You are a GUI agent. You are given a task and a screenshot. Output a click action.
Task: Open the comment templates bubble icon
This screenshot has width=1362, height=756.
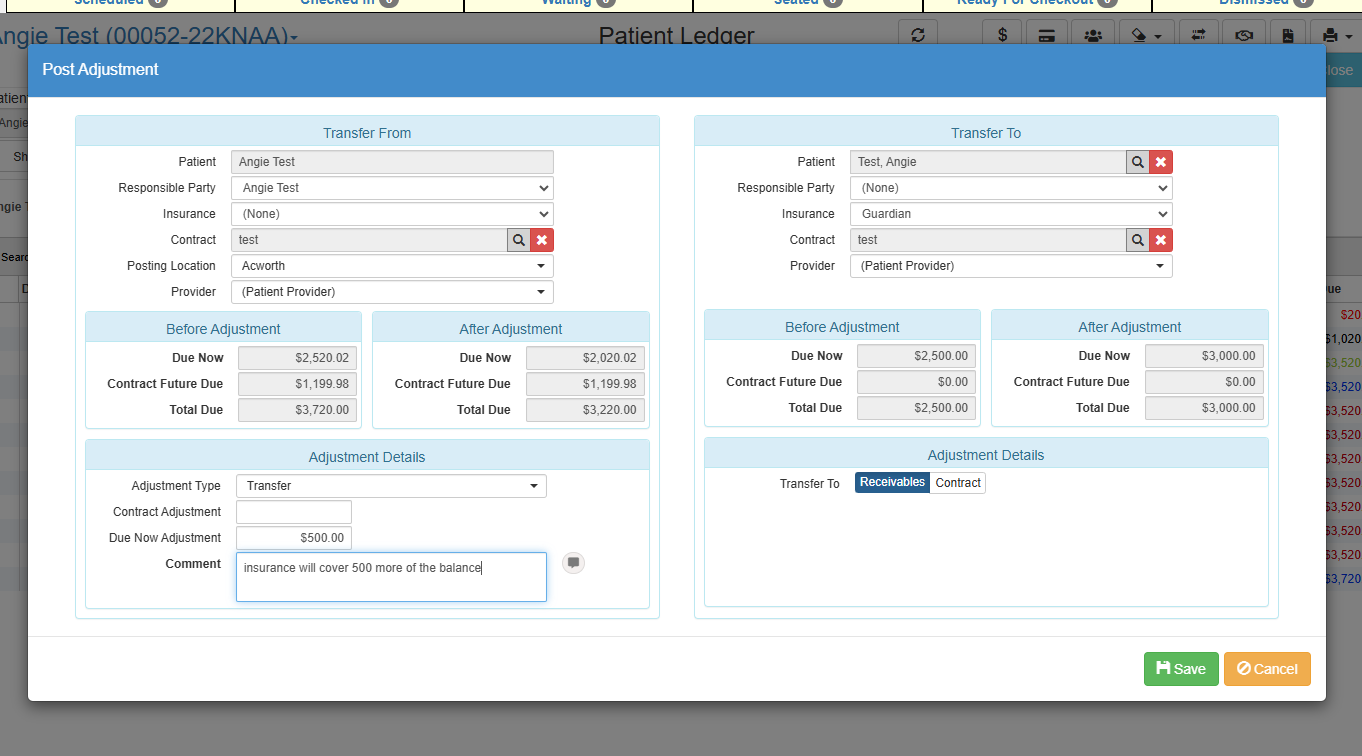tap(573, 563)
